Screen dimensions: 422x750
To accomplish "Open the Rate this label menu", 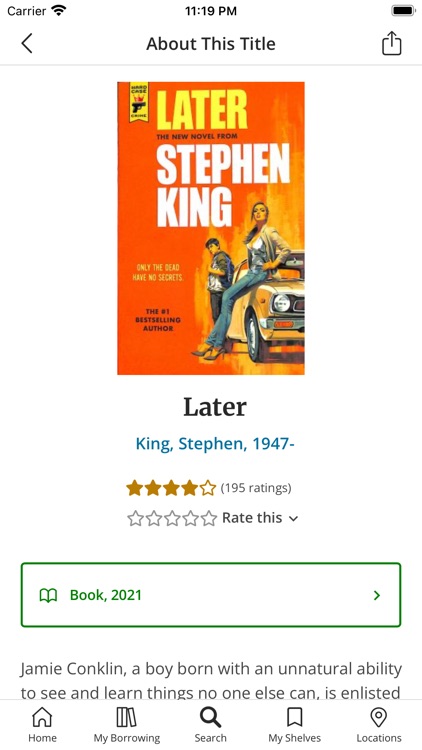I will coord(252,518).
